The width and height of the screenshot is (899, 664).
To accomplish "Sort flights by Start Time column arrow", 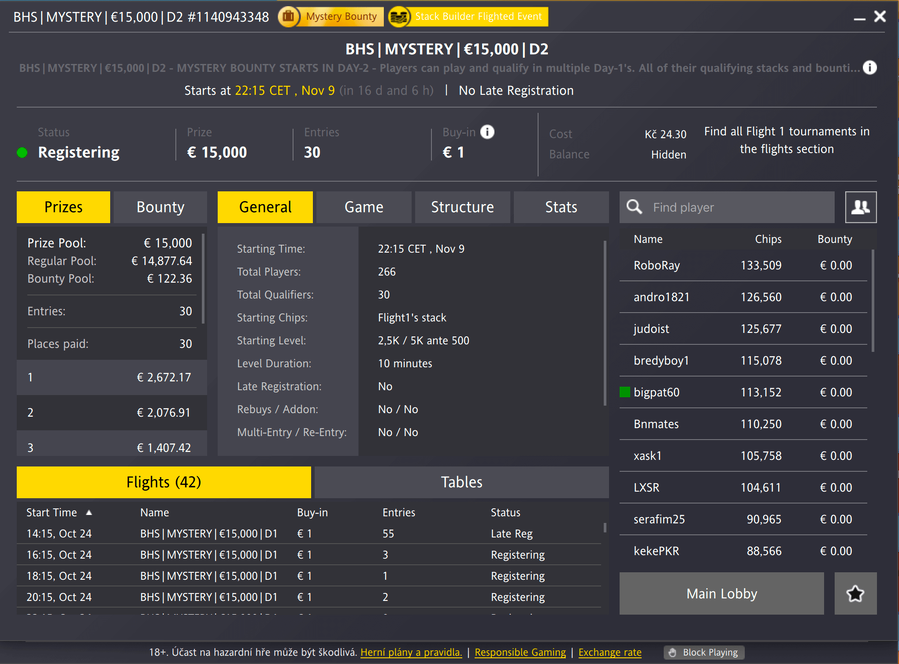I will coord(89,512).
